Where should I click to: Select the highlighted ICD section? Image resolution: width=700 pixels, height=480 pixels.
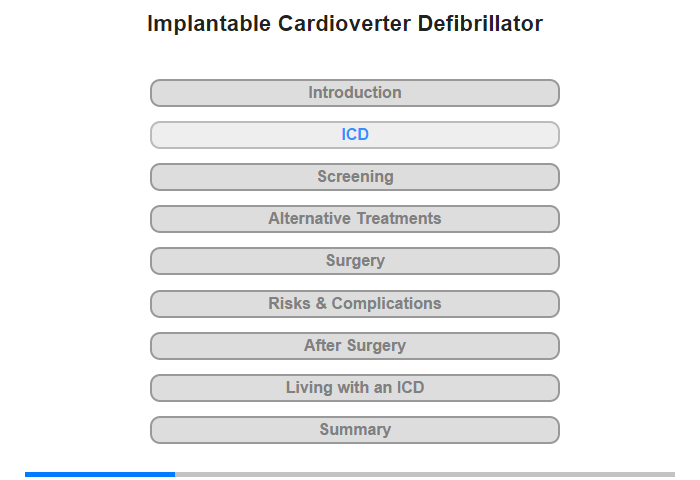point(355,135)
